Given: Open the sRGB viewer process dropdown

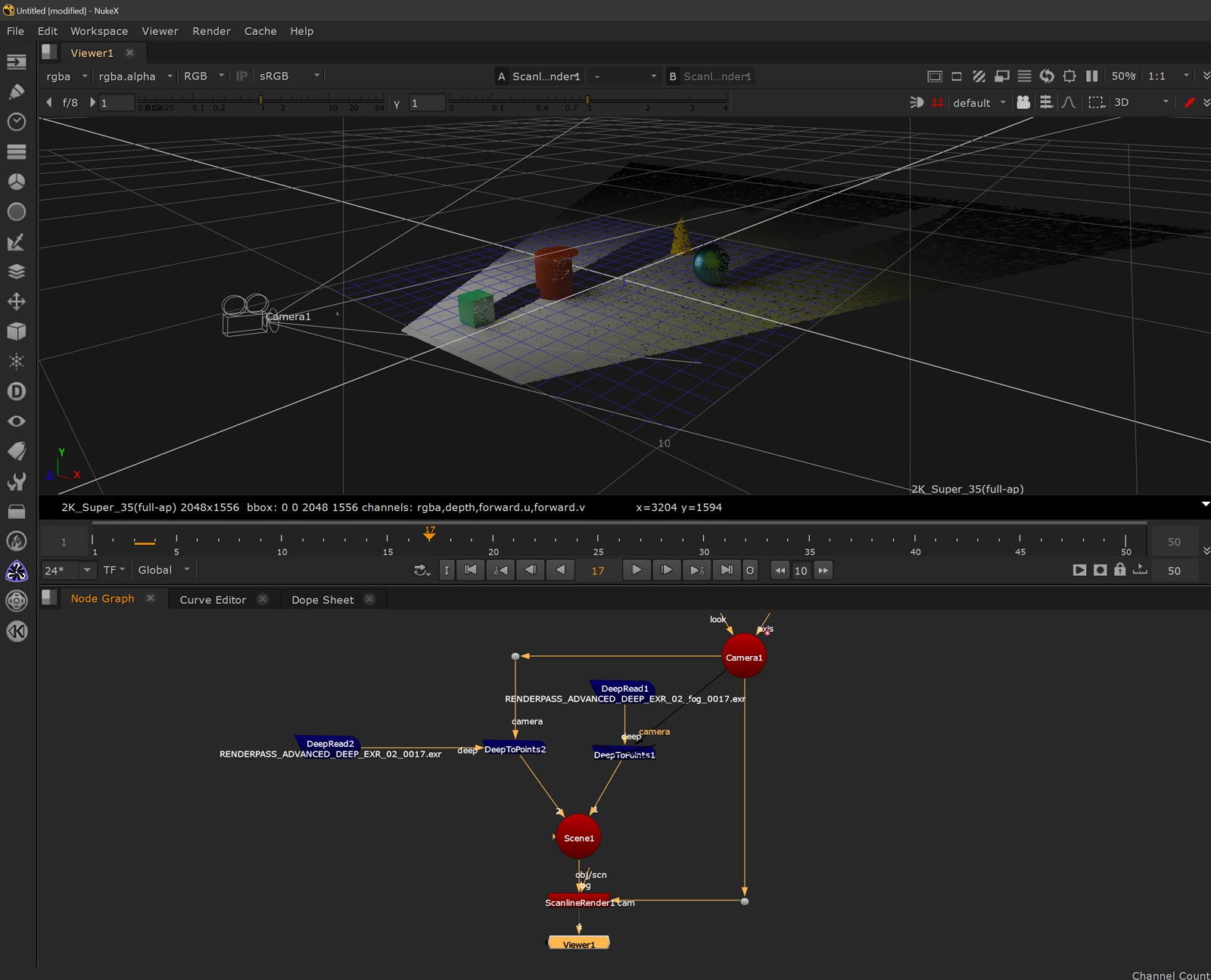Looking at the screenshot, I should click(x=289, y=76).
